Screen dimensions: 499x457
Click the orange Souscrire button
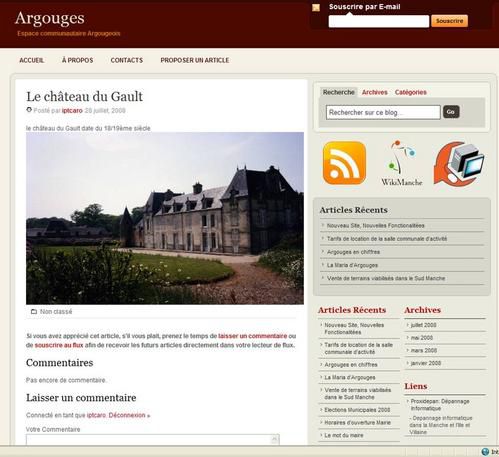pos(449,21)
